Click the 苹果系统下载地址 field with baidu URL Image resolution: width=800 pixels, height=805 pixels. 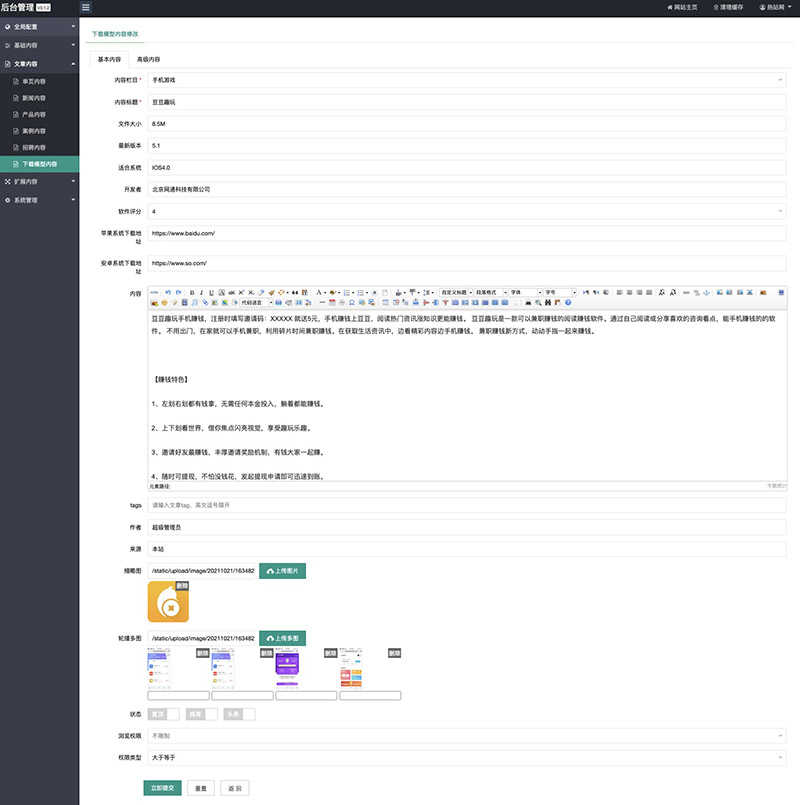click(x=467, y=233)
